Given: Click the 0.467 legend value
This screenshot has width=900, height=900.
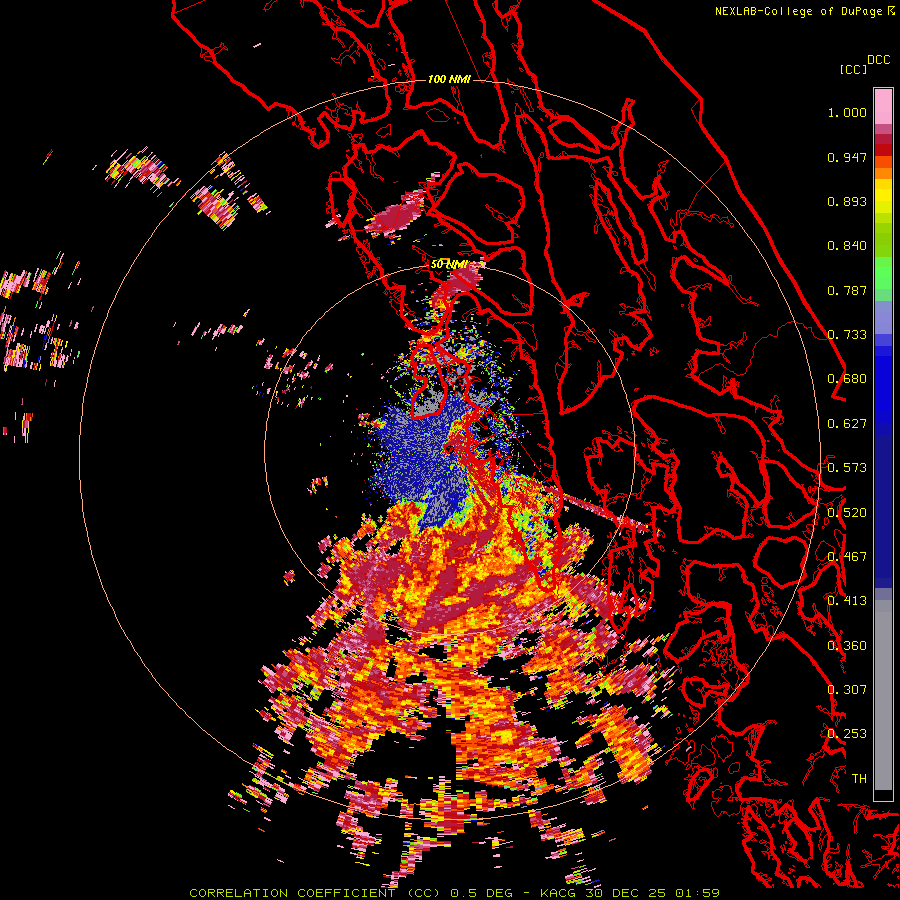Looking at the screenshot, I should click(x=847, y=557).
